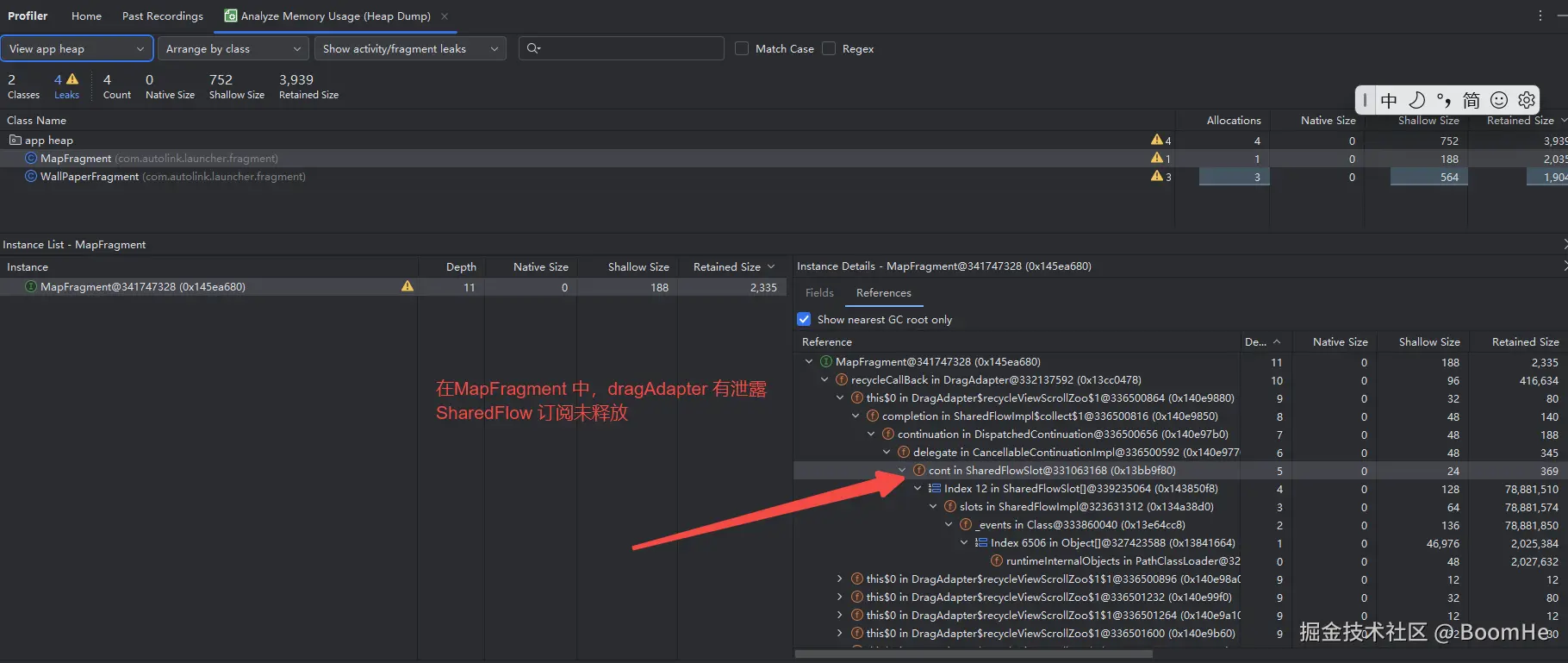The height and width of the screenshot is (663, 1568).
Task: Expand this$0 recycleViewScrollZoo$1@336501232 node
Action: [x=840, y=597]
